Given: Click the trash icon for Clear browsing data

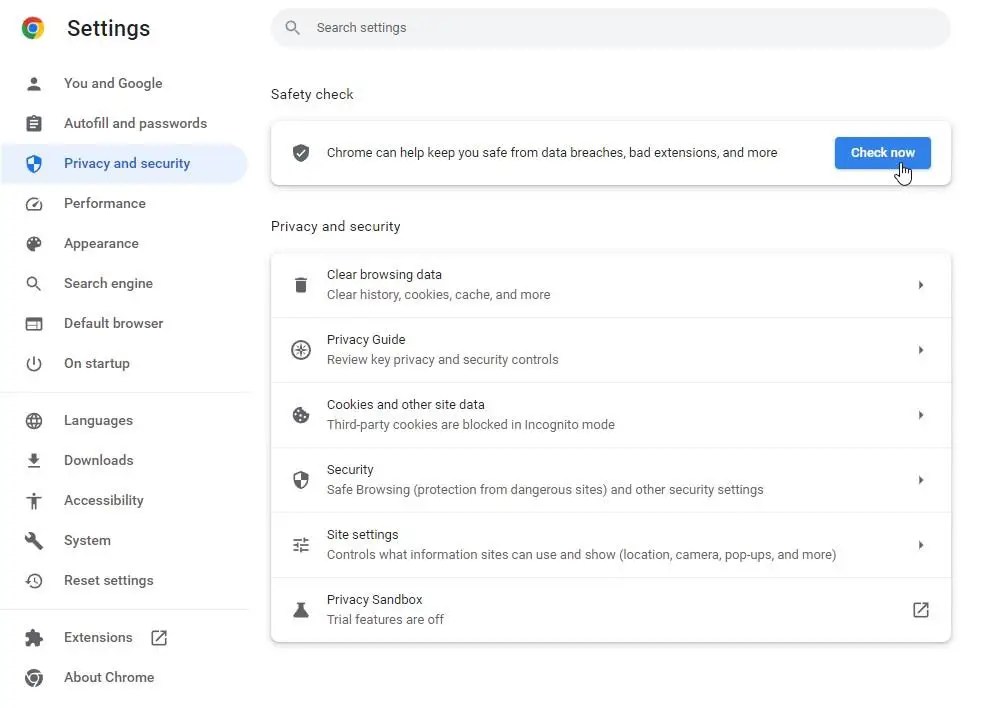Looking at the screenshot, I should click(x=300, y=285).
